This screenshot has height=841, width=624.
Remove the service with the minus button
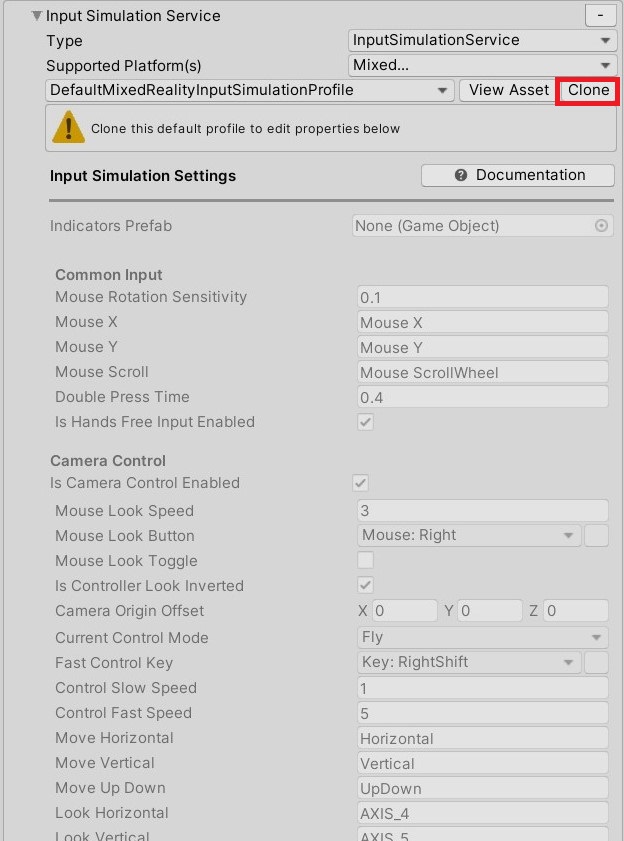[600, 16]
